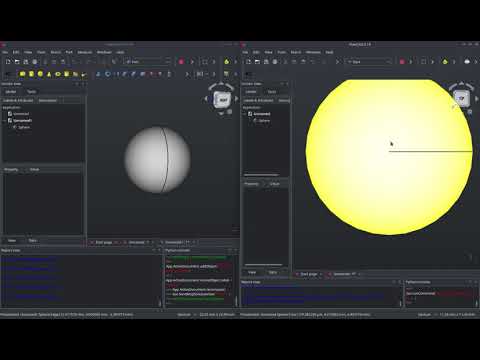The width and height of the screenshot is (480, 360).
Task: Click New document icon in right window
Action: (x=248, y=62)
